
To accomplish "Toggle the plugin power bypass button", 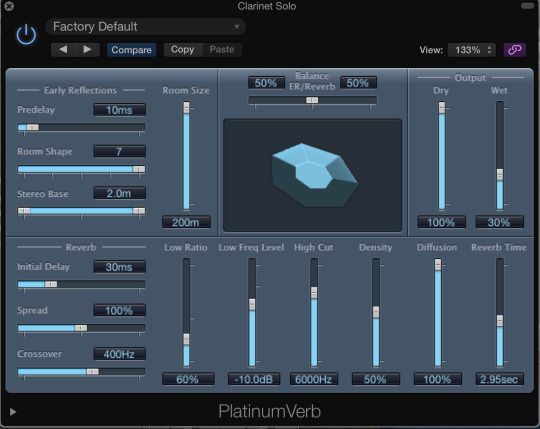I will pyautogui.click(x=26, y=35).
